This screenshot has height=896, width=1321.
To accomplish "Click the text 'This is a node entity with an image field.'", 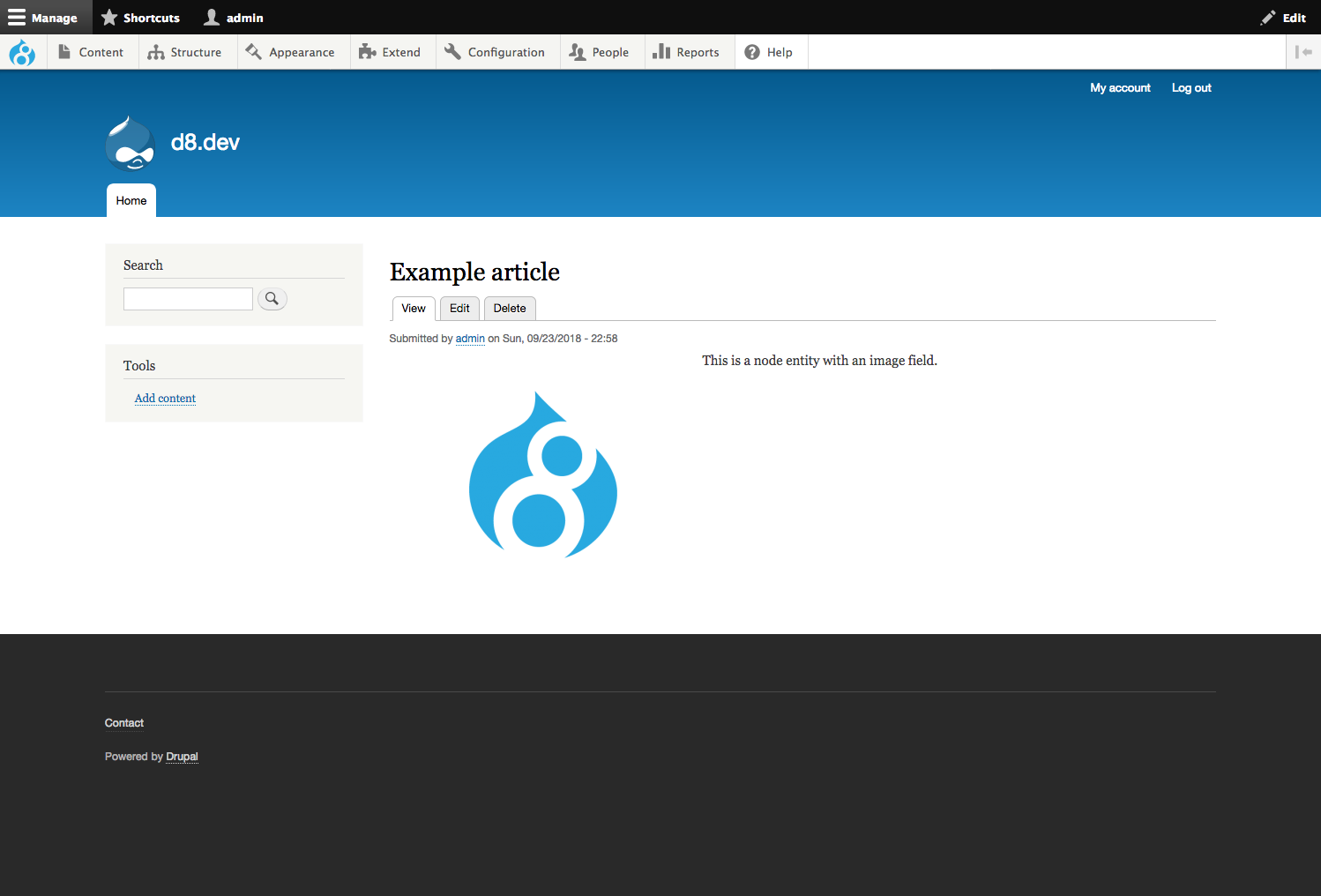I will pos(819,361).
